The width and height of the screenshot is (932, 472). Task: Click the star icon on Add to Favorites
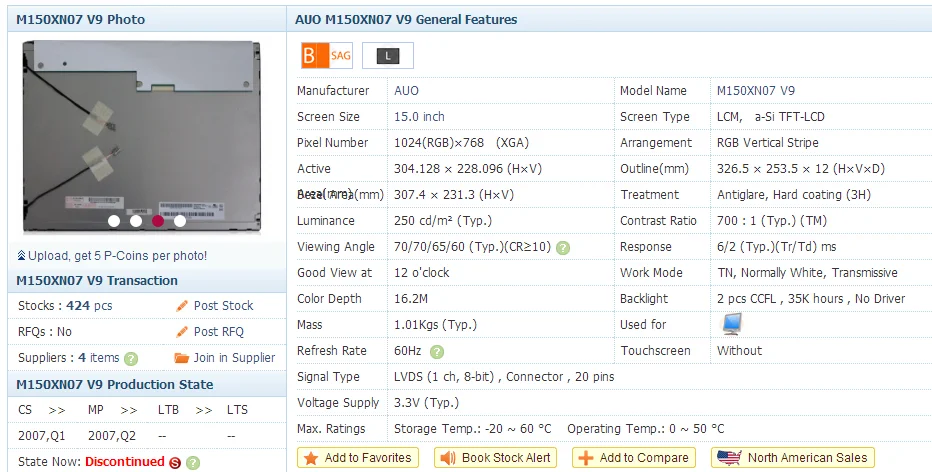[x=311, y=458]
